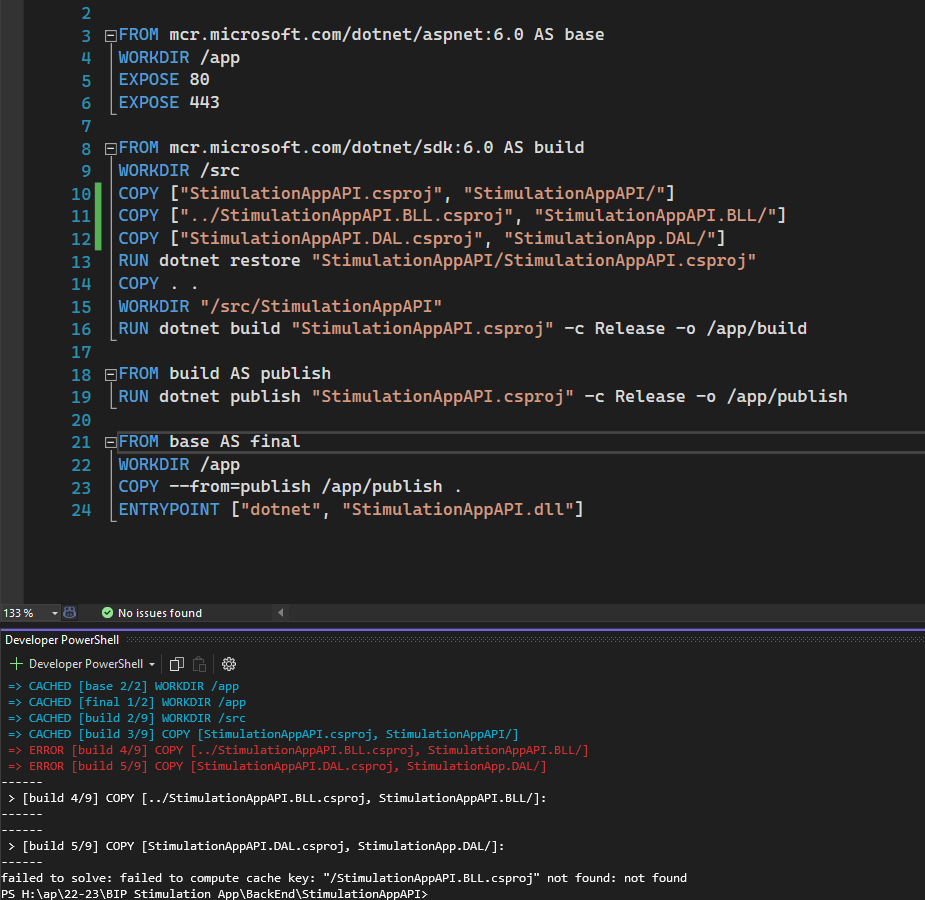Click line number 13 in the gutter

81,262
